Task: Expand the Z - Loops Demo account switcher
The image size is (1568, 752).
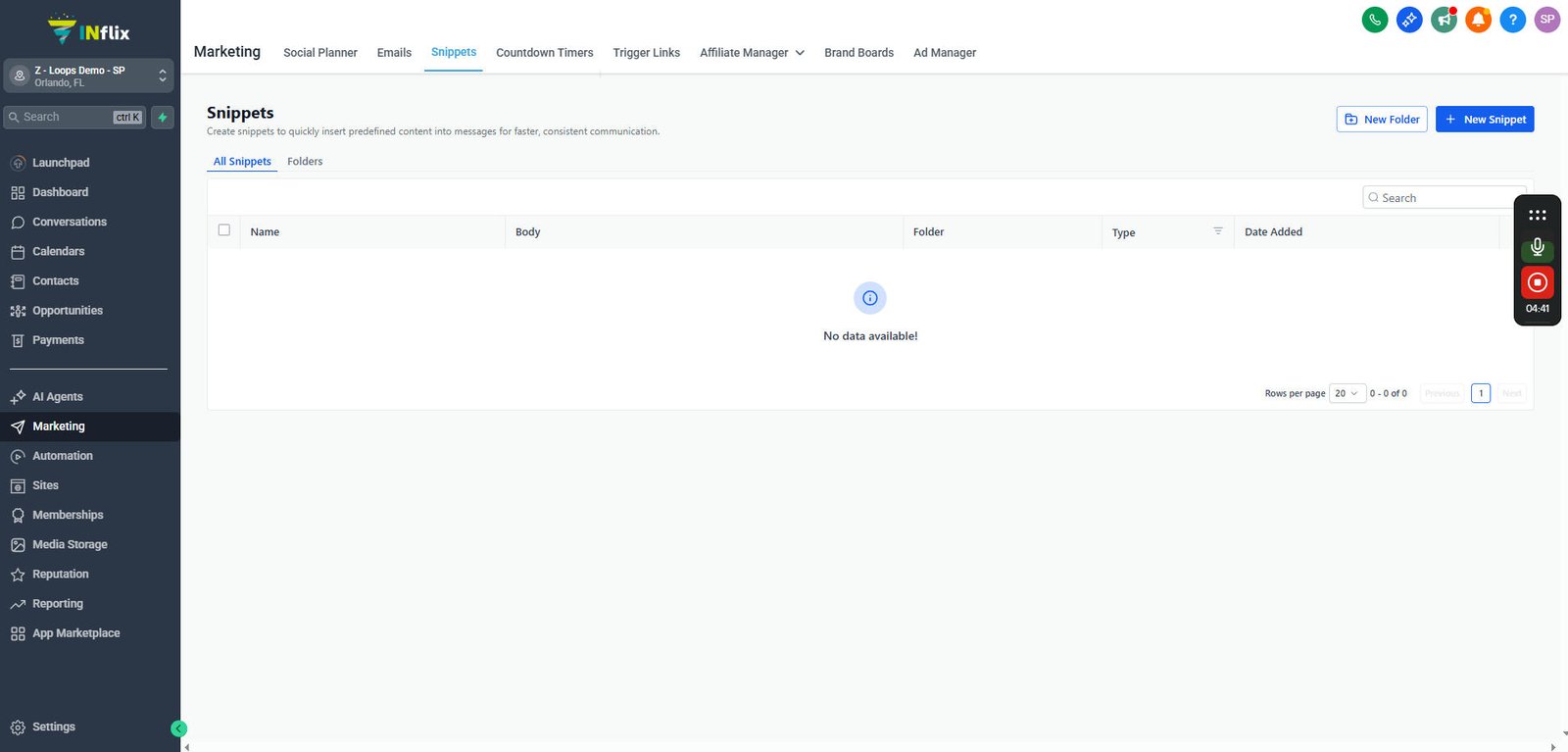Action: pyautogui.click(x=89, y=75)
